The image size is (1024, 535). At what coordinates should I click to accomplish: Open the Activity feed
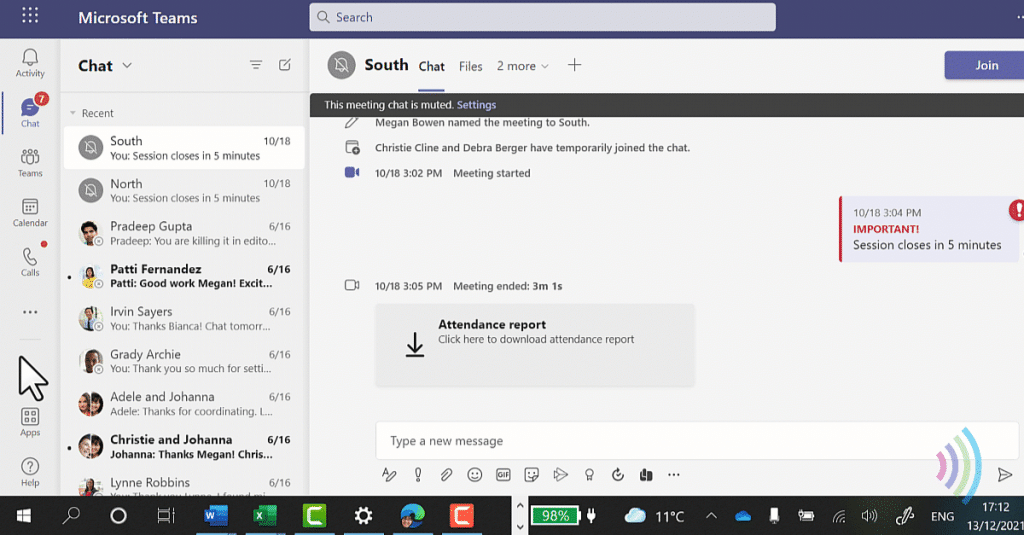coord(30,63)
